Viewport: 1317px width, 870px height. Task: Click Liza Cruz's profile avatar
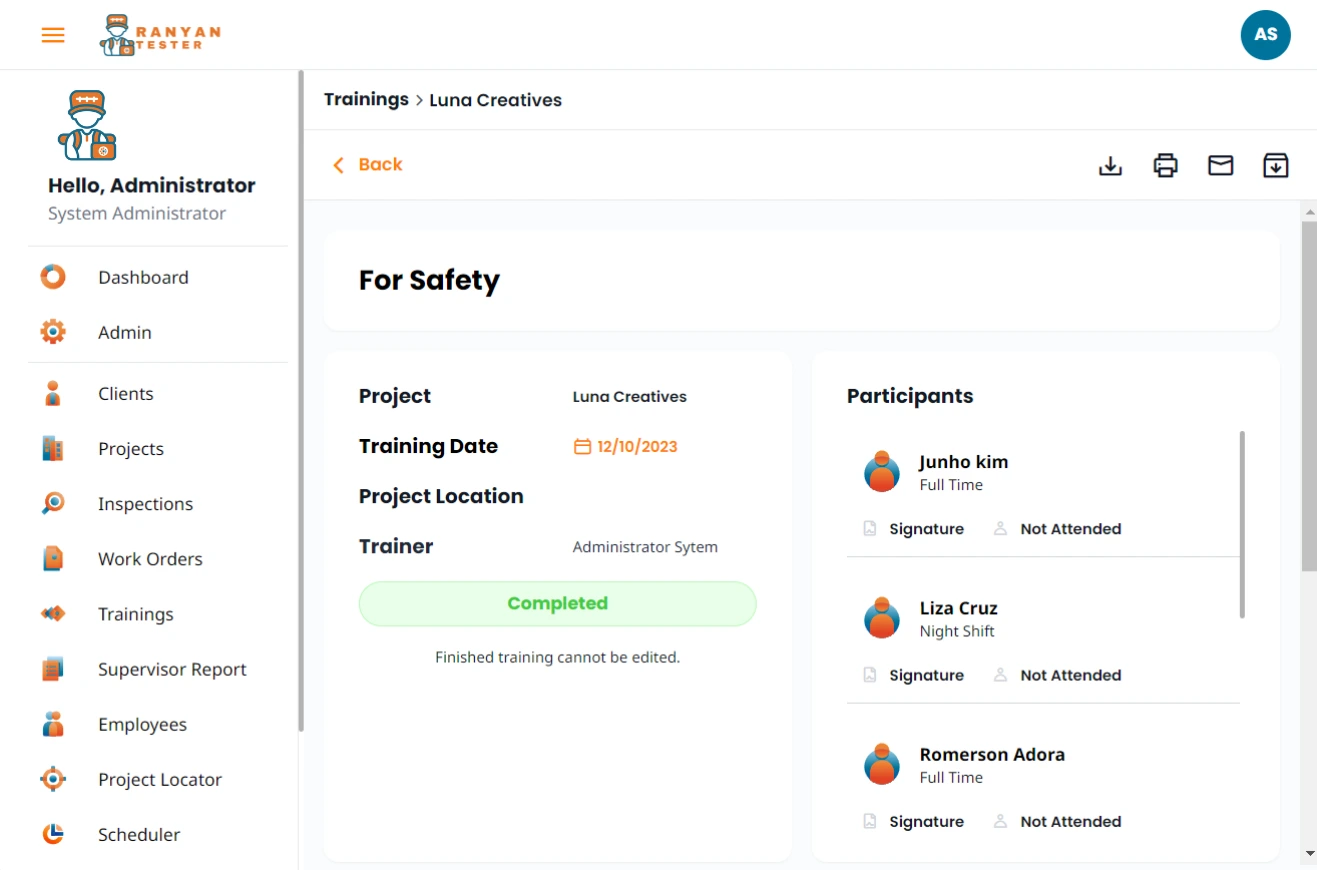point(881,618)
